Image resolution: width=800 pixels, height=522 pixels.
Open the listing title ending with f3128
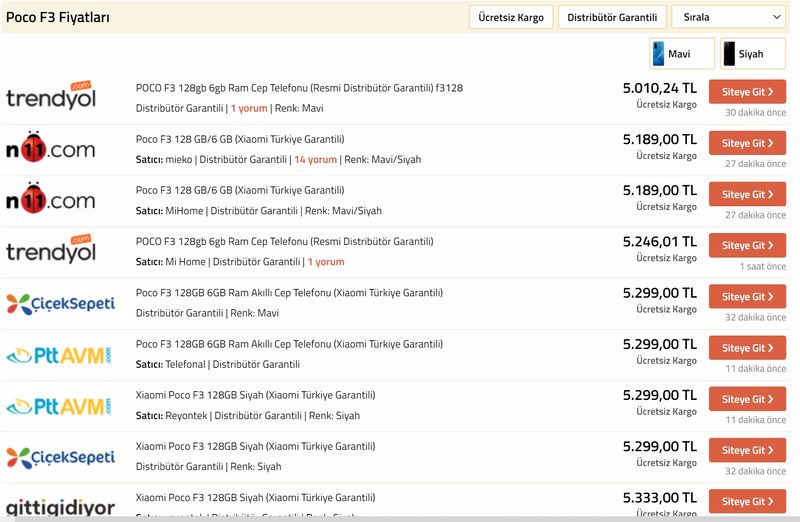299,88
